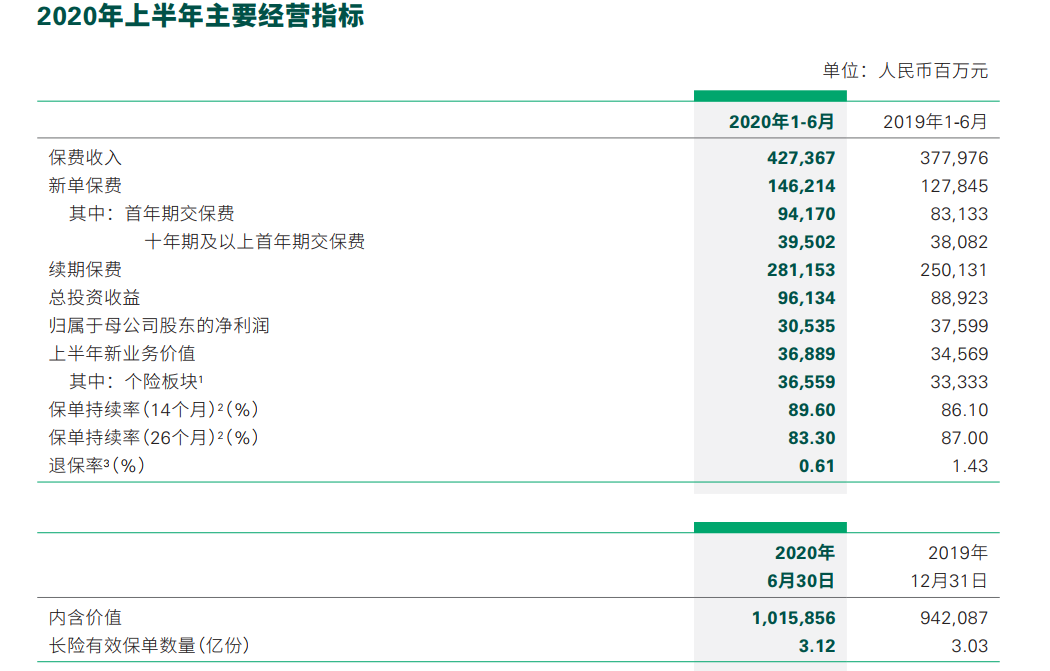Click the value 281,153
Viewport: 1050px width, 671px height.
coord(801,271)
